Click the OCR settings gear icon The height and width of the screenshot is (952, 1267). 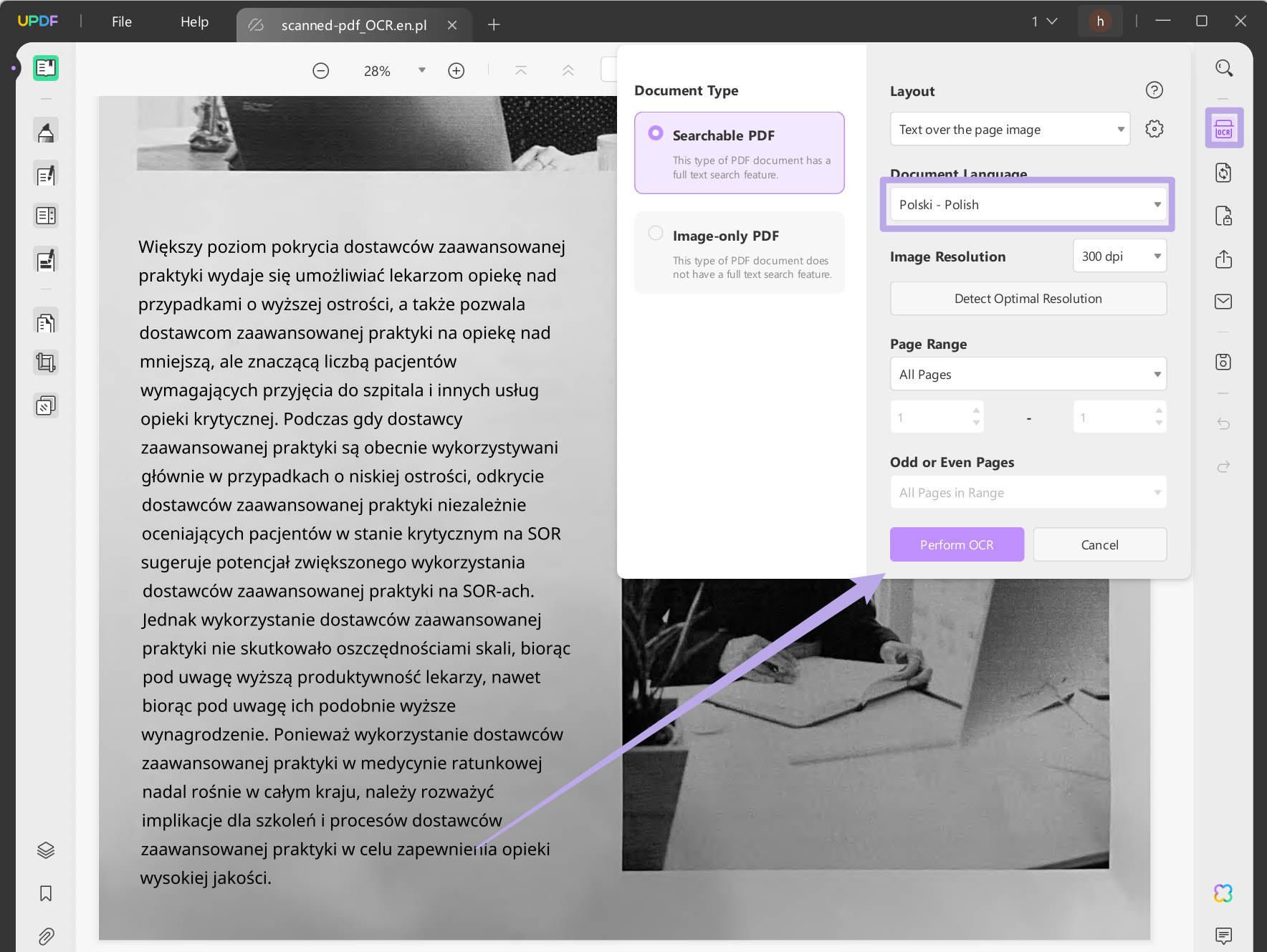point(1154,128)
